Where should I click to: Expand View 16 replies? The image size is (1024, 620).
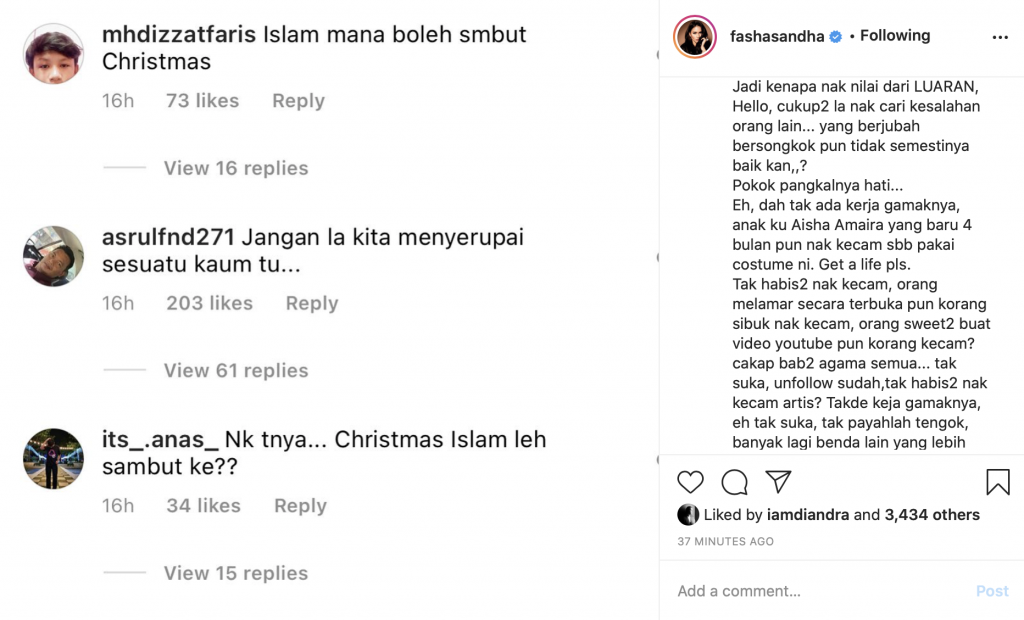pos(236,168)
